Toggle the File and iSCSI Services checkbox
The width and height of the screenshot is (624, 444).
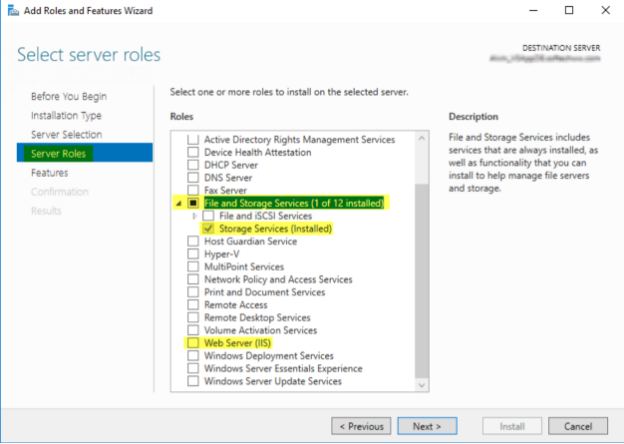click(x=209, y=216)
